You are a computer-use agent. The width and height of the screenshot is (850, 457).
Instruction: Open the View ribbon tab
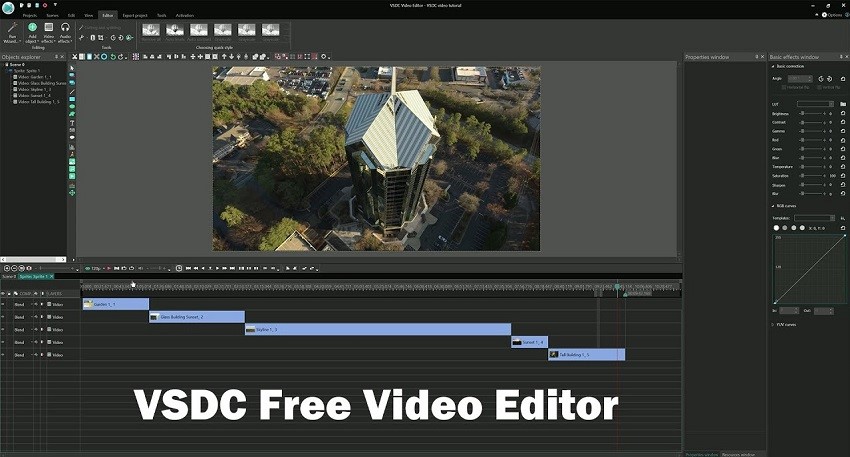[88, 15]
